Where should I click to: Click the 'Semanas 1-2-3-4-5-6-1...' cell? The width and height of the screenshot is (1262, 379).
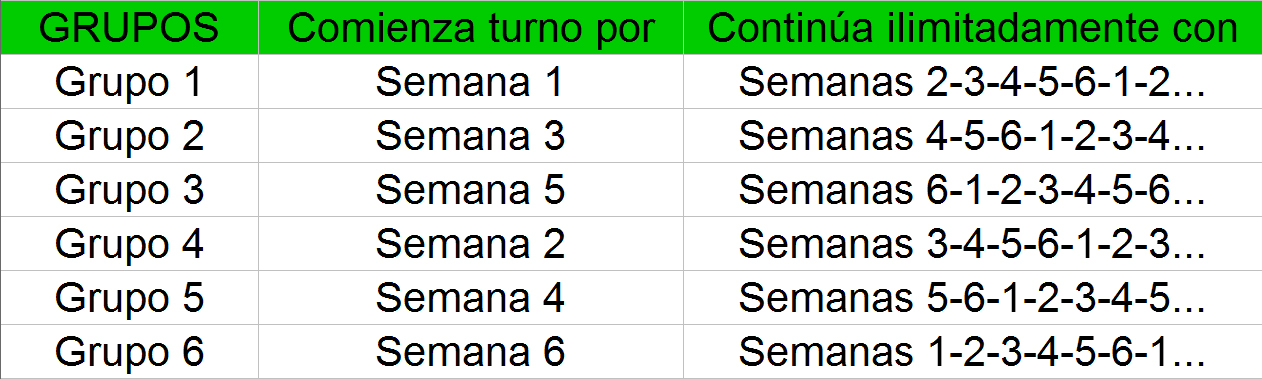coord(973,351)
